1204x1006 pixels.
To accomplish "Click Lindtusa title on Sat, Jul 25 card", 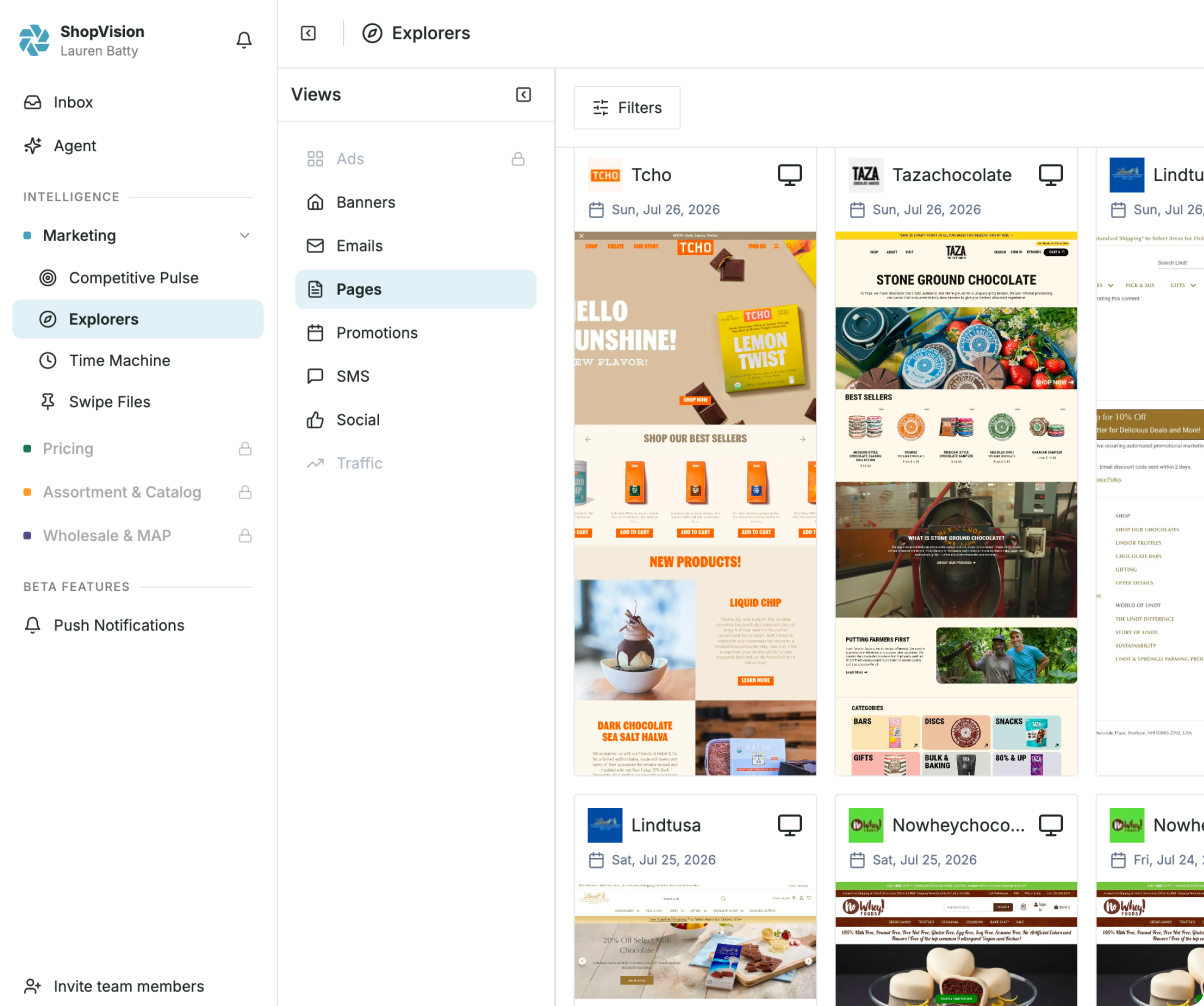I will click(x=666, y=825).
